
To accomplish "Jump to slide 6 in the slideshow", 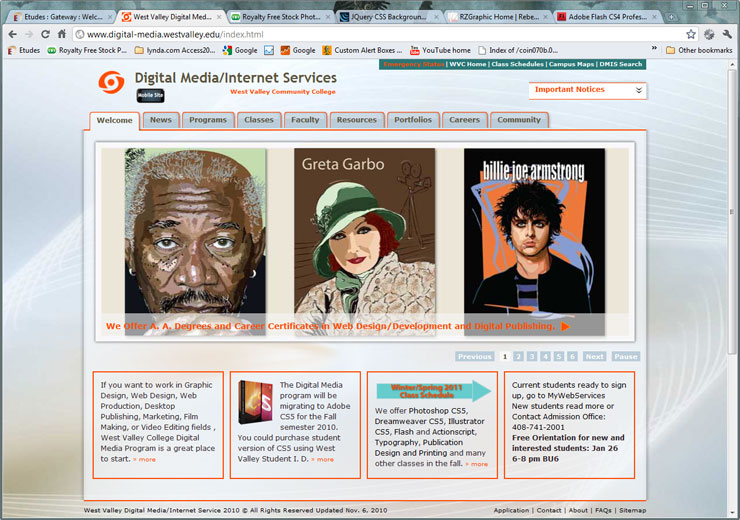I will [572, 357].
